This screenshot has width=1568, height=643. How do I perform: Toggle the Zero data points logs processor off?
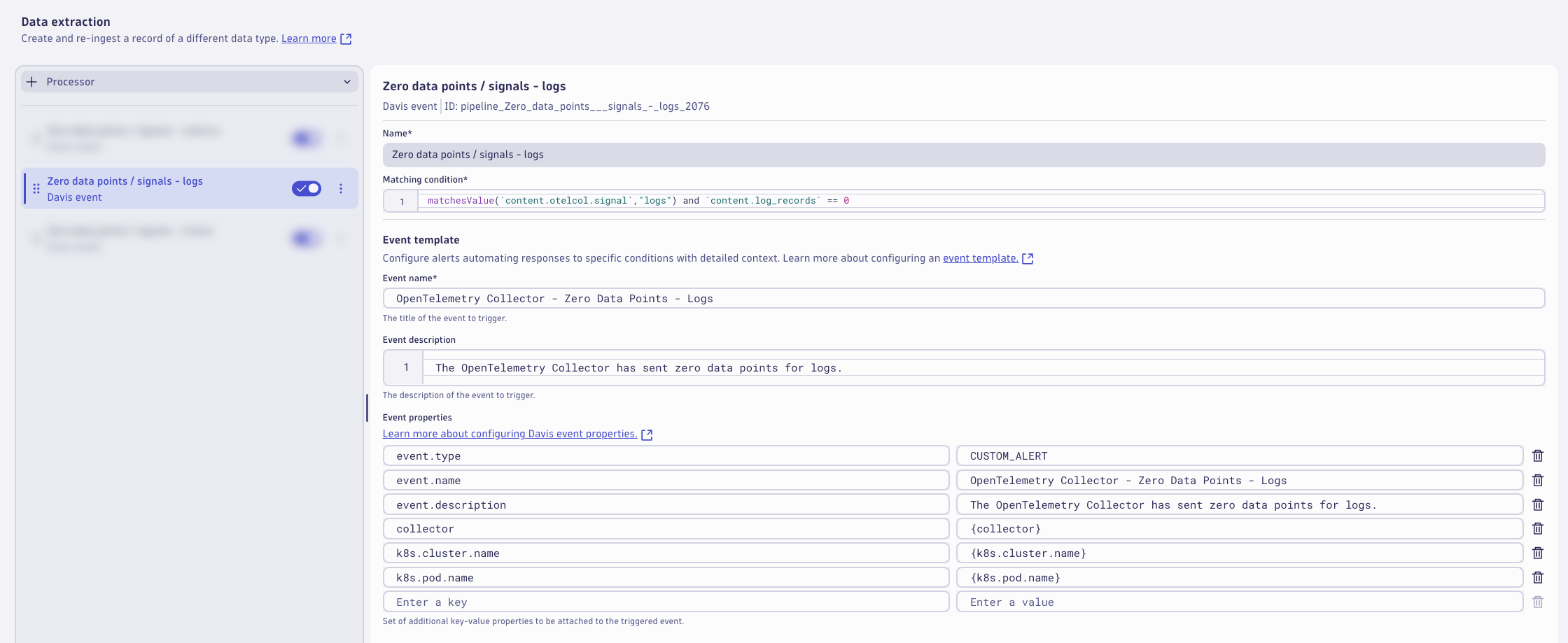coord(307,188)
